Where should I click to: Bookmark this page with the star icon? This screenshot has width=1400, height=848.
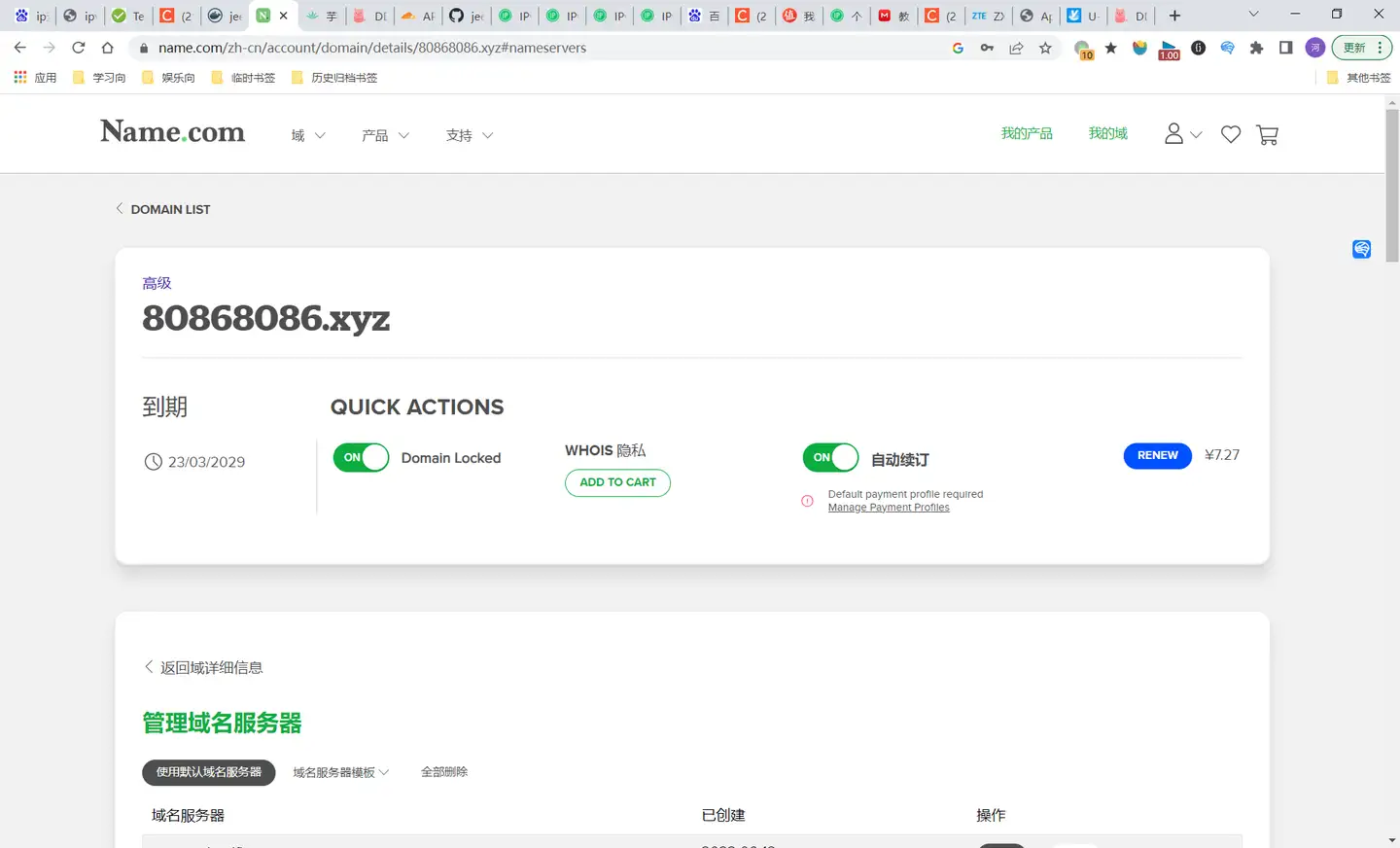click(x=1045, y=48)
